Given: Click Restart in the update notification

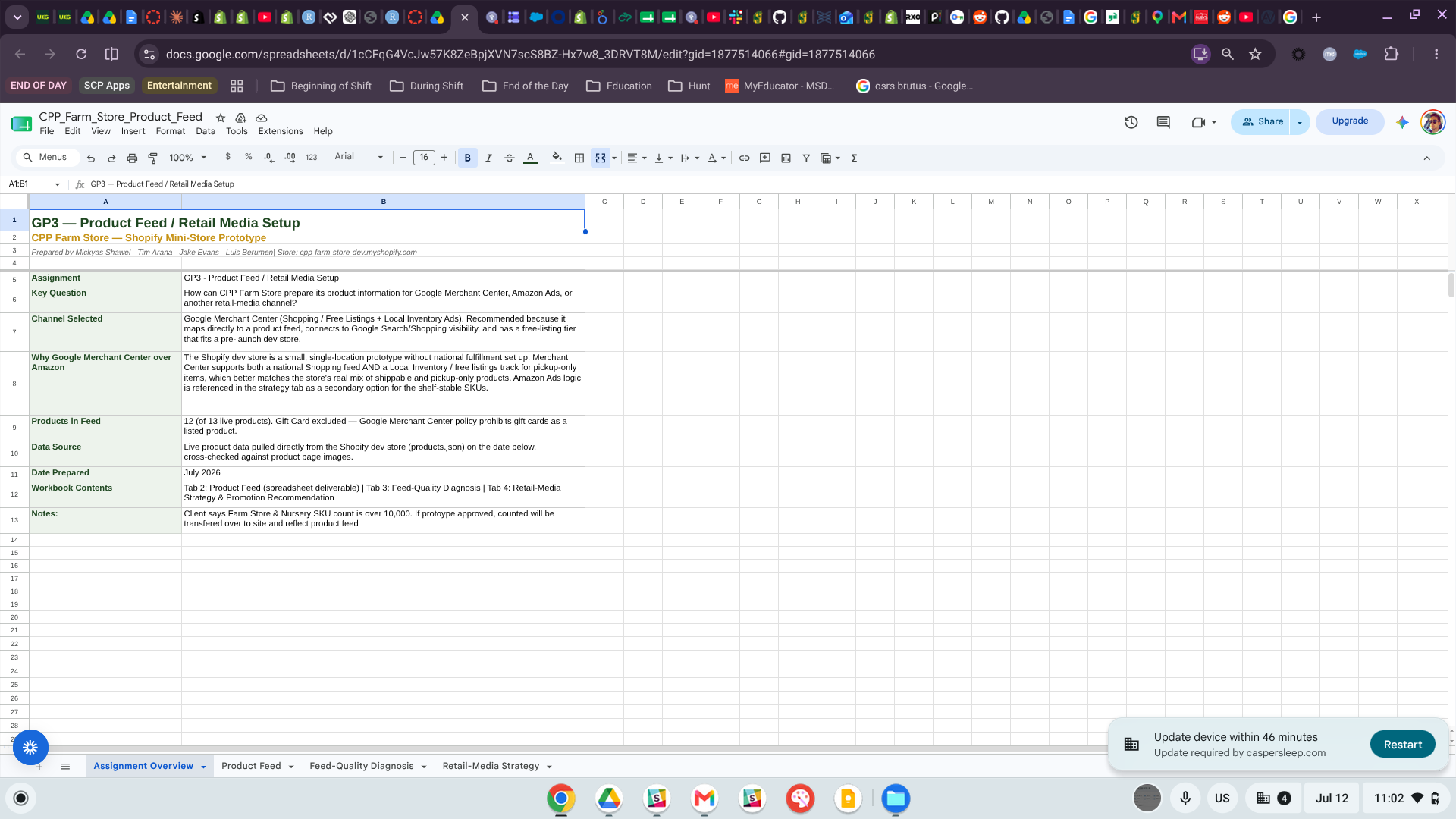Looking at the screenshot, I should pyautogui.click(x=1402, y=745).
